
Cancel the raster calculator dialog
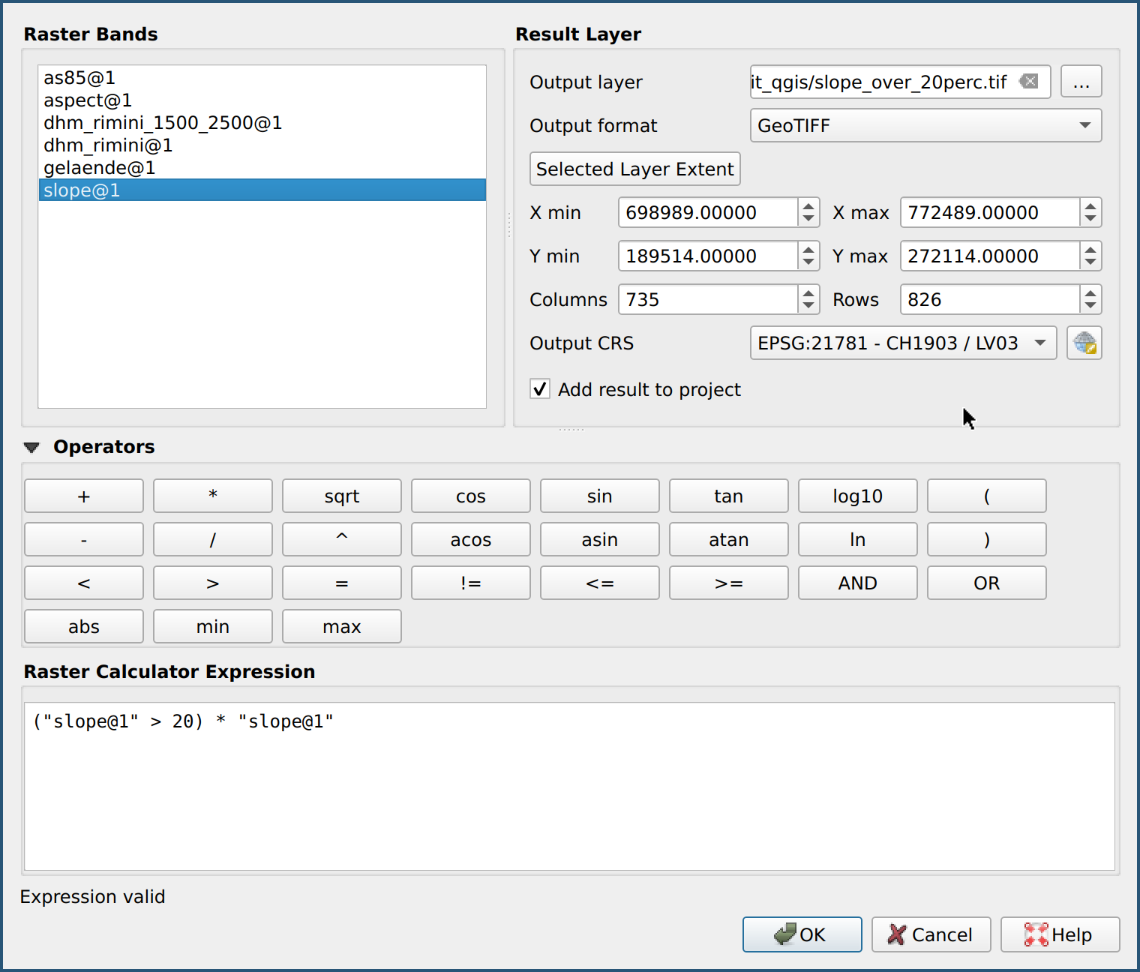pyautogui.click(x=930, y=934)
